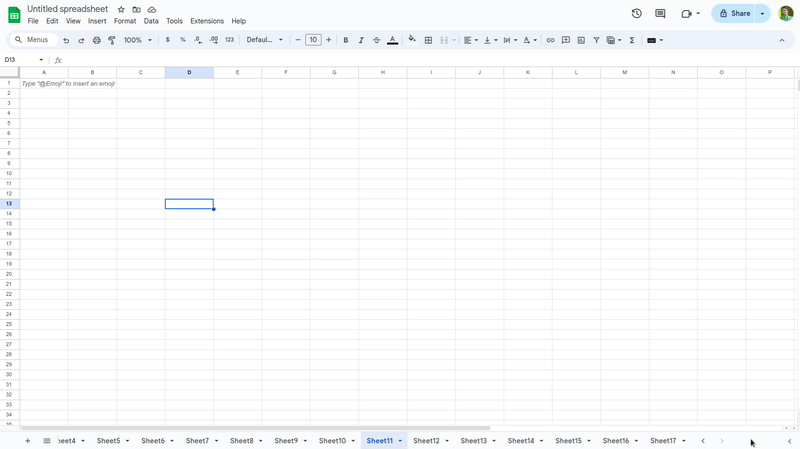Open the Tools menu
The image size is (800, 449).
(174, 21)
